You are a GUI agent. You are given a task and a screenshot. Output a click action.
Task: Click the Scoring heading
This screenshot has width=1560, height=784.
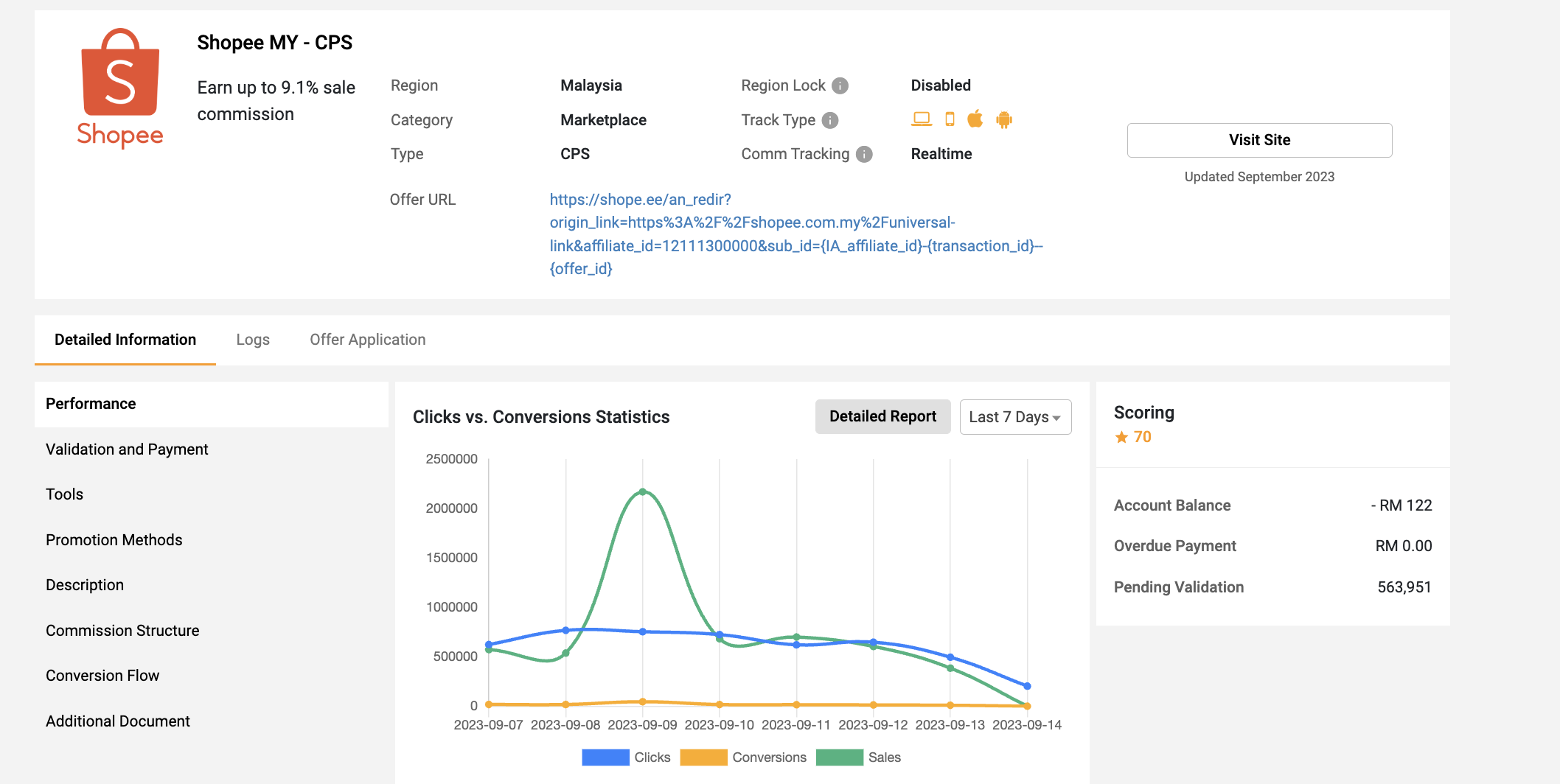(x=1144, y=413)
